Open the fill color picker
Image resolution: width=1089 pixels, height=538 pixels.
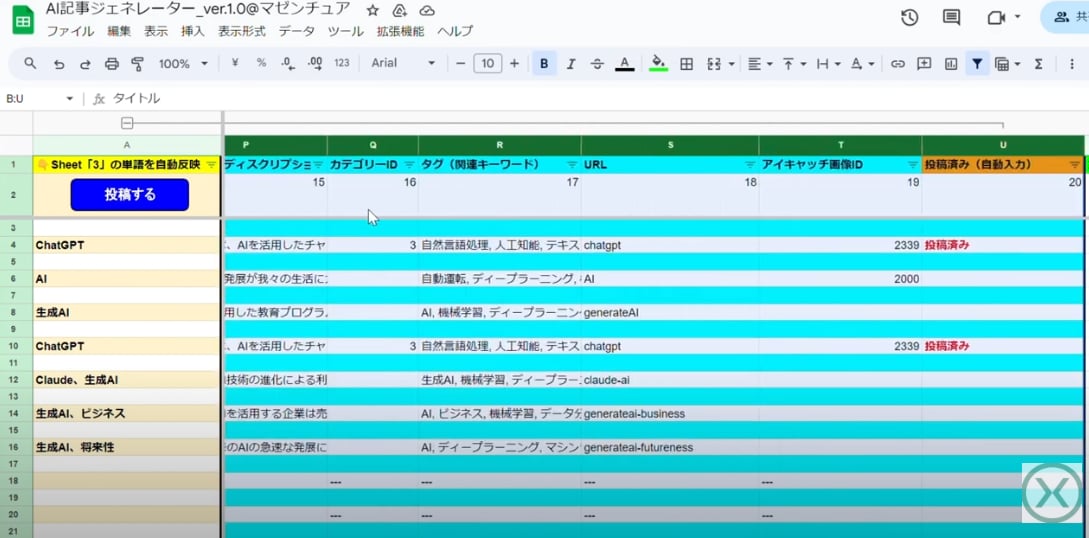(x=658, y=64)
